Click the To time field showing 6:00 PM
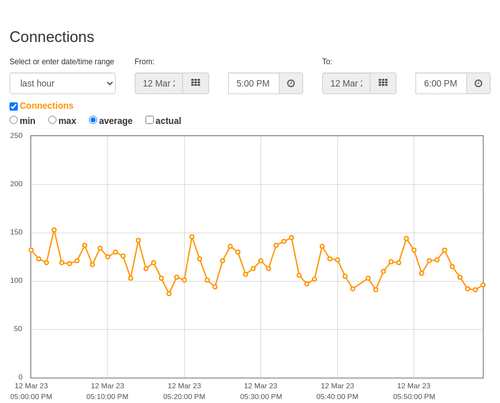 click(x=441, y=83)
